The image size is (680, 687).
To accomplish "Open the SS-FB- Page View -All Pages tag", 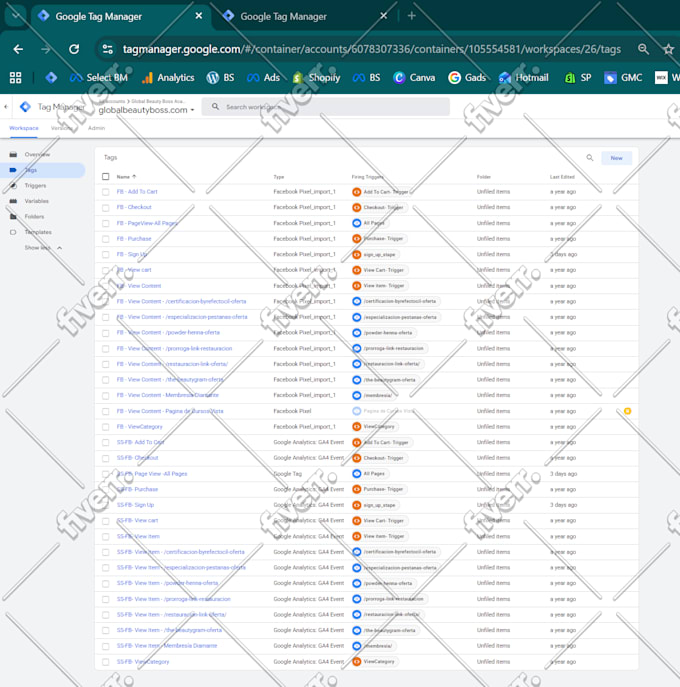I will point(152,474).
